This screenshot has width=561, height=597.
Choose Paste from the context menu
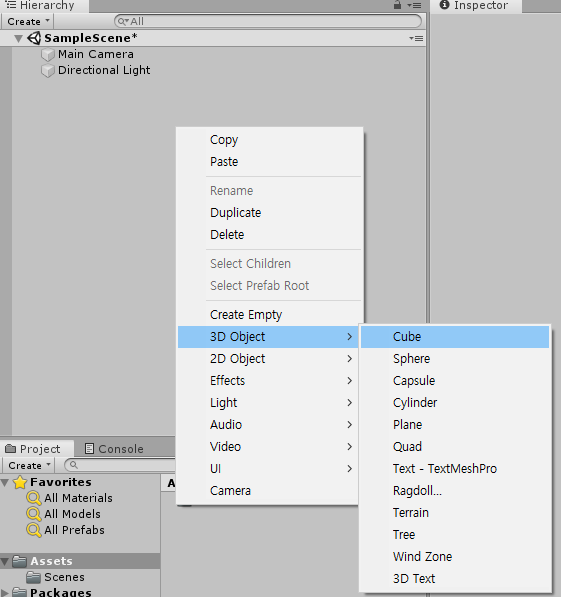pyautogui.click(x=270, y=162)
